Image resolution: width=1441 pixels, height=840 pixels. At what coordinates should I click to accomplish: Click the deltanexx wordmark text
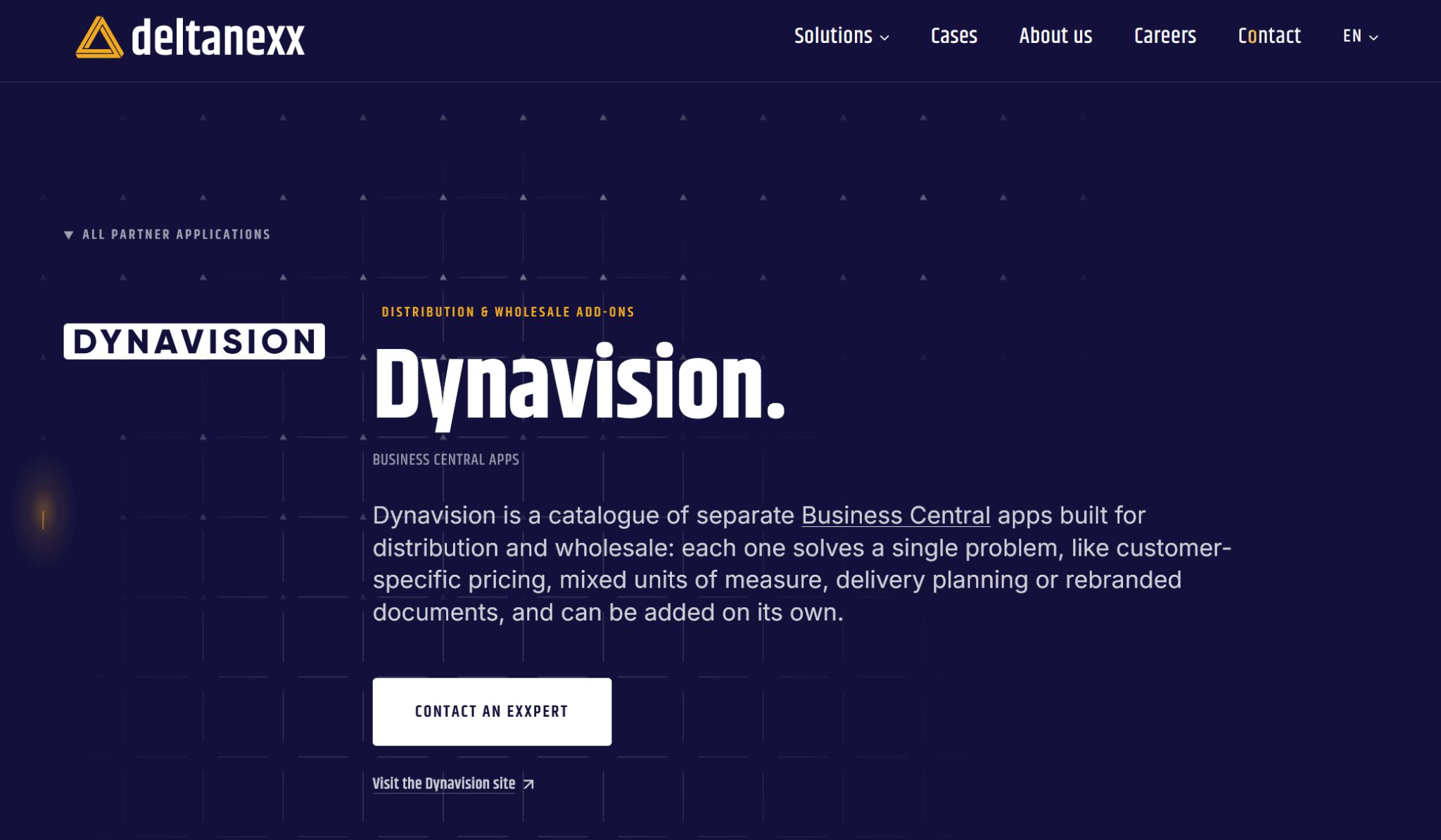[x=218, y=37]
